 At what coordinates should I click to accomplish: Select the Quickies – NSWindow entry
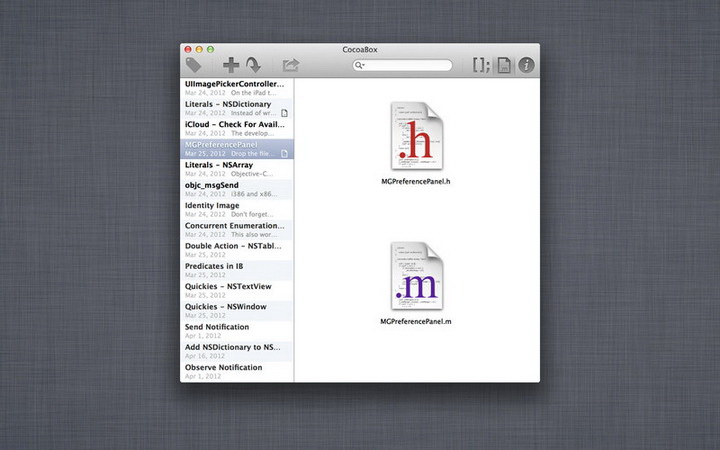tap(237, 310)
